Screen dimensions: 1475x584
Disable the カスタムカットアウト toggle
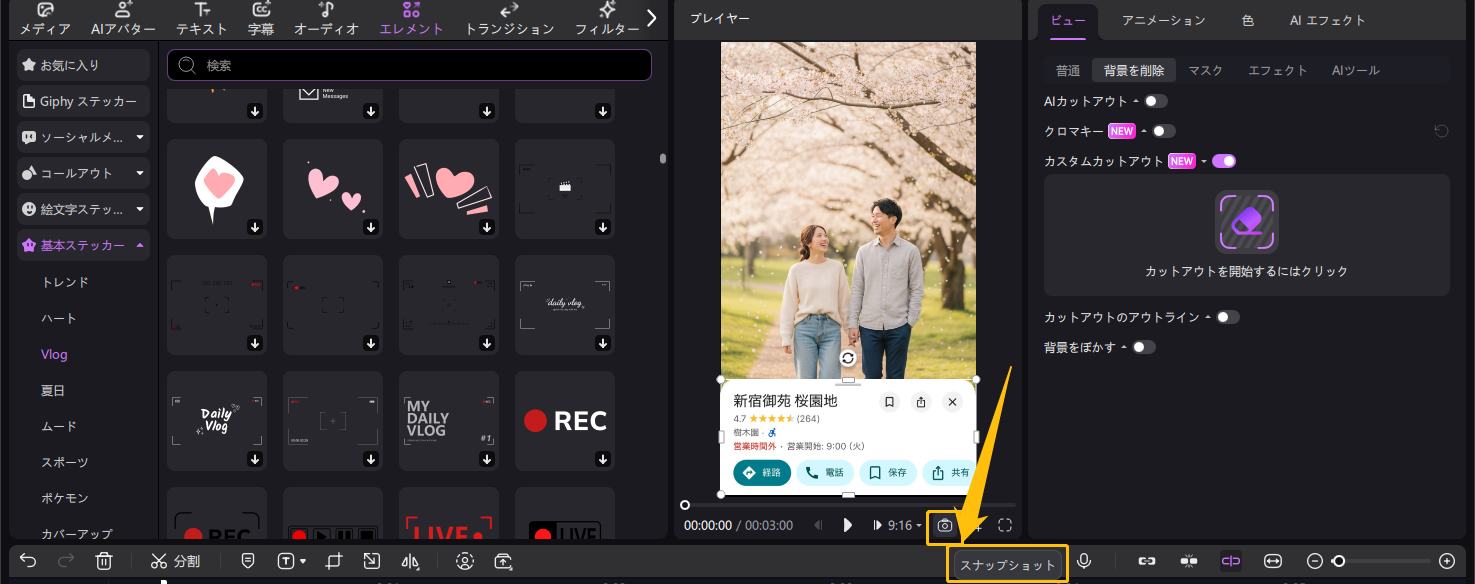(x=1224, y=161)
